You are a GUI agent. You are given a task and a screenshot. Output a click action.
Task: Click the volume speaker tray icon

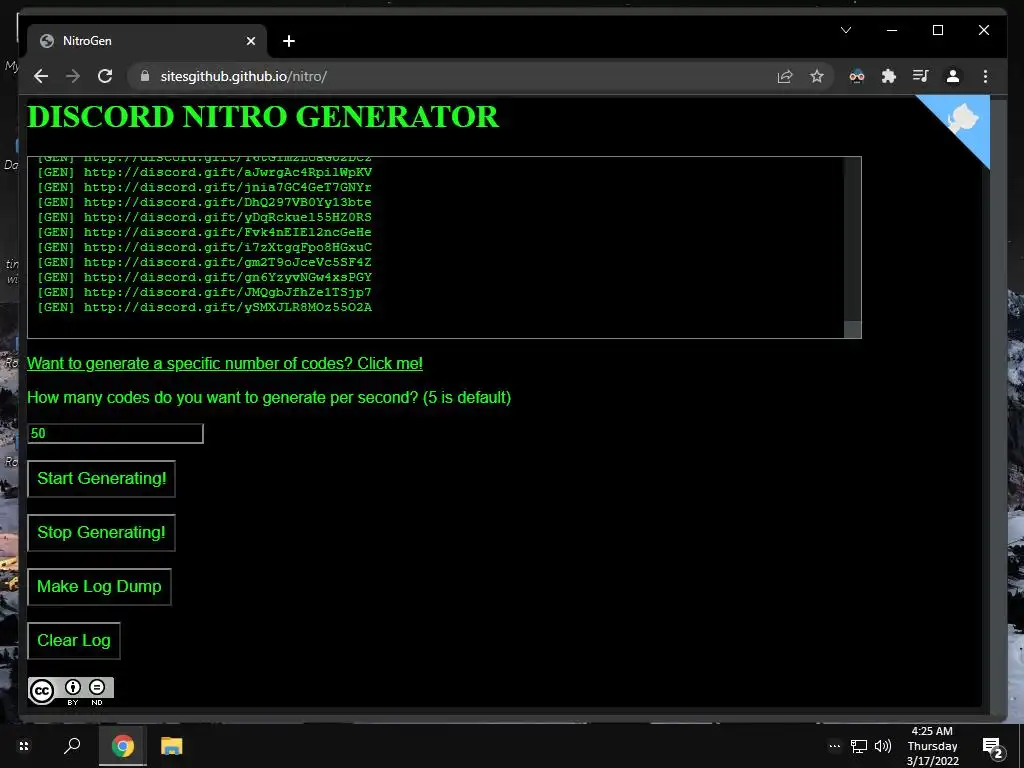pyautogui.click(x=883, y=746)
